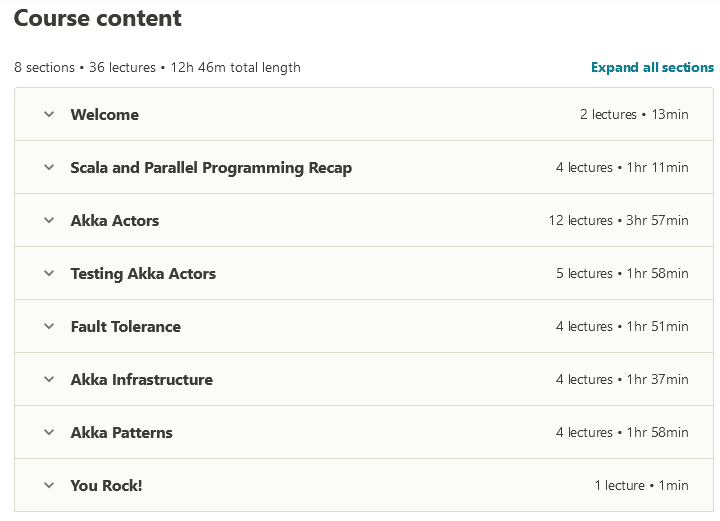Screen dimensions: 720x521
Task: Expand the Fault Tolerance section title
Action: point(125,327)
